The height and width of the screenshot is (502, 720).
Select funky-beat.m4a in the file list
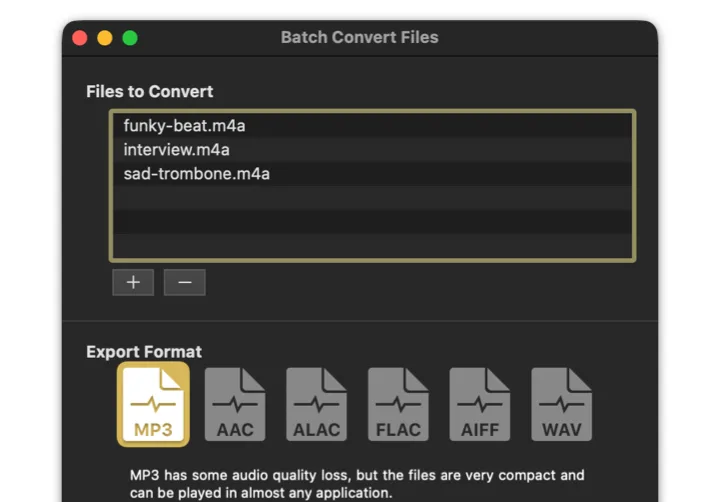tap(372, 126)
